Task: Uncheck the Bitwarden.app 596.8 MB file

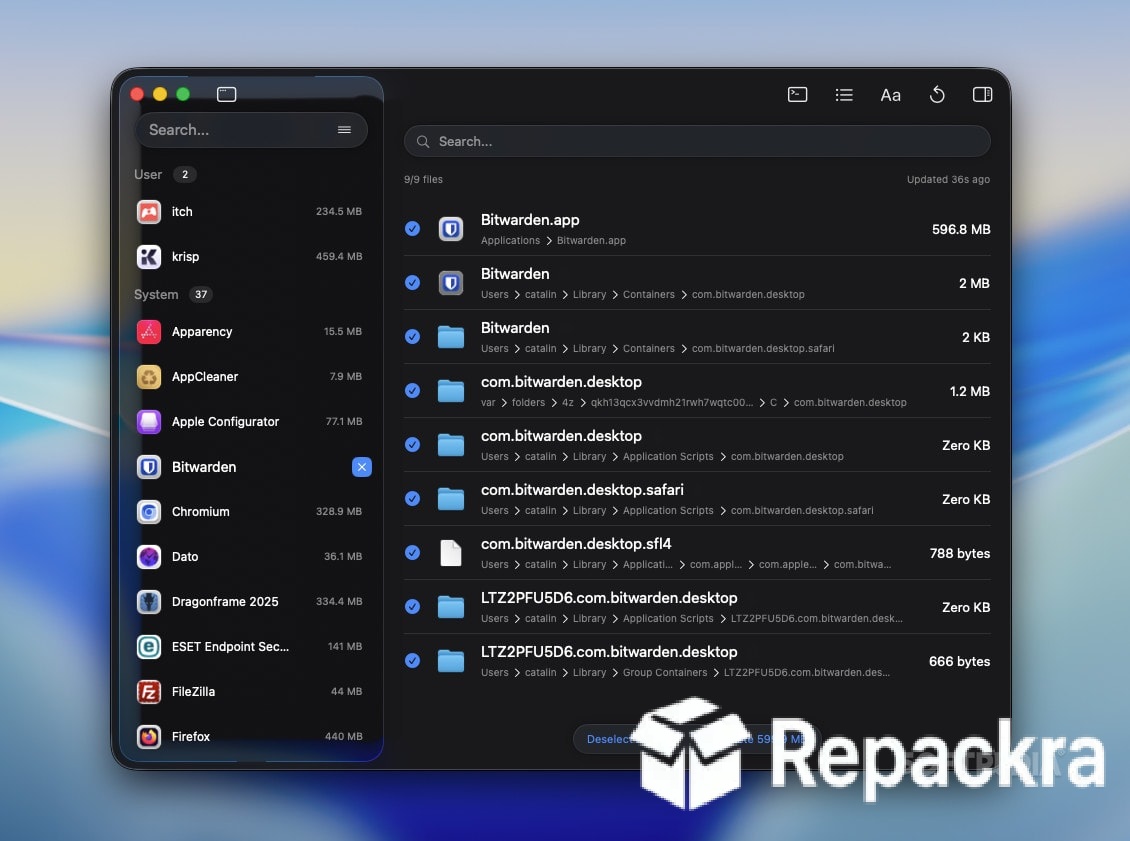Action: [412, 228]
